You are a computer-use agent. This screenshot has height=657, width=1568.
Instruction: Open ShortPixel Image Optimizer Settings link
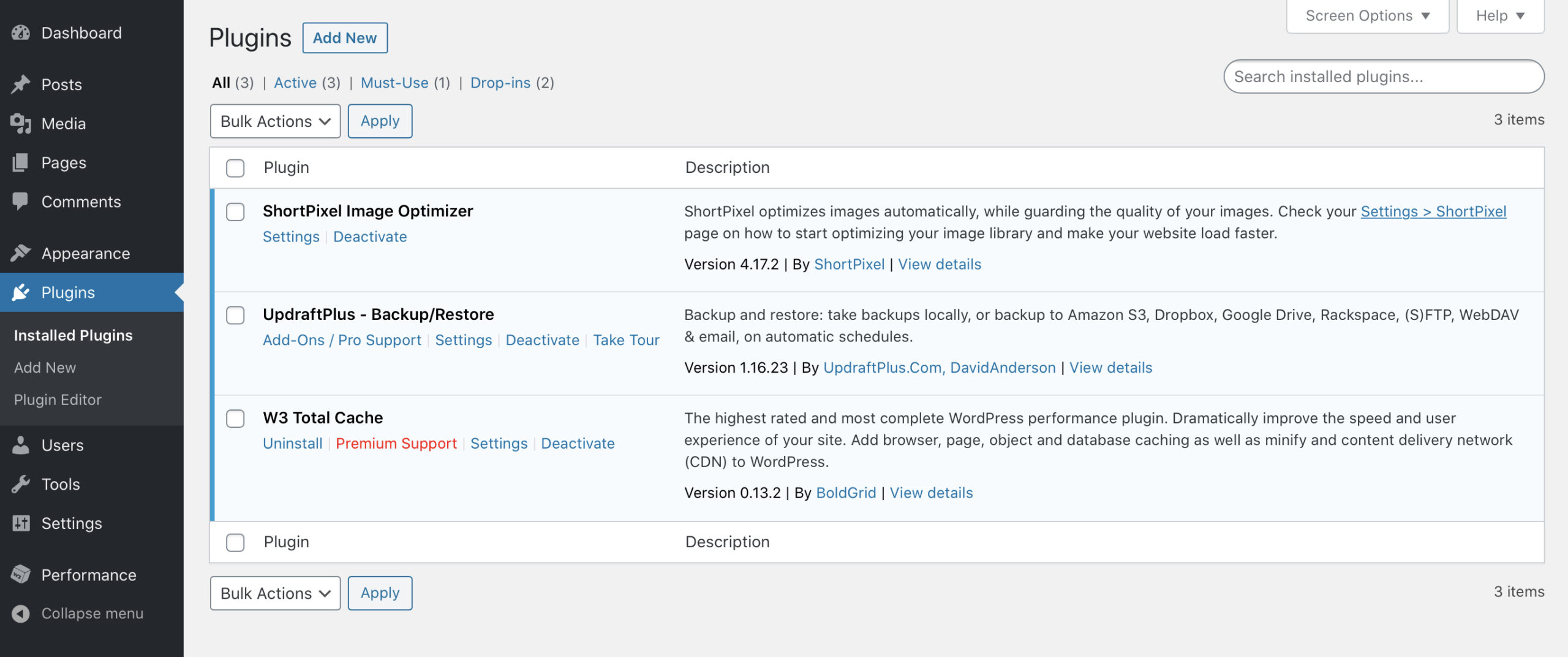[x=291, y=237]
